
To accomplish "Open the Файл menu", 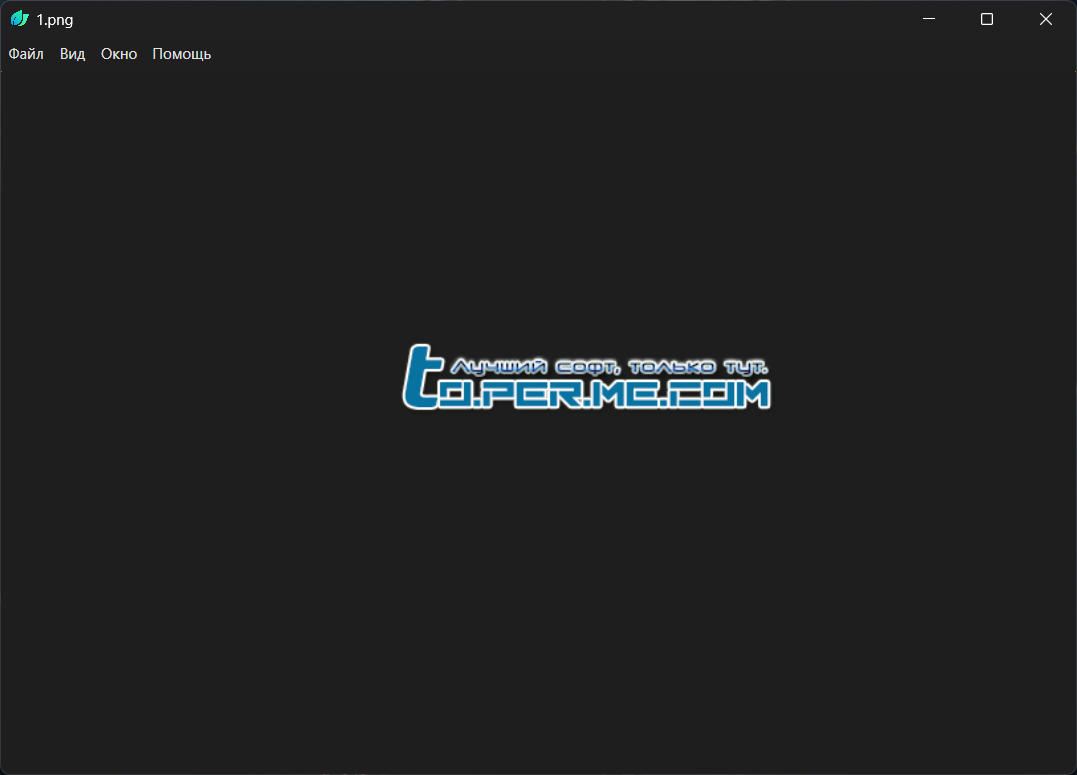I will (26, 54).
